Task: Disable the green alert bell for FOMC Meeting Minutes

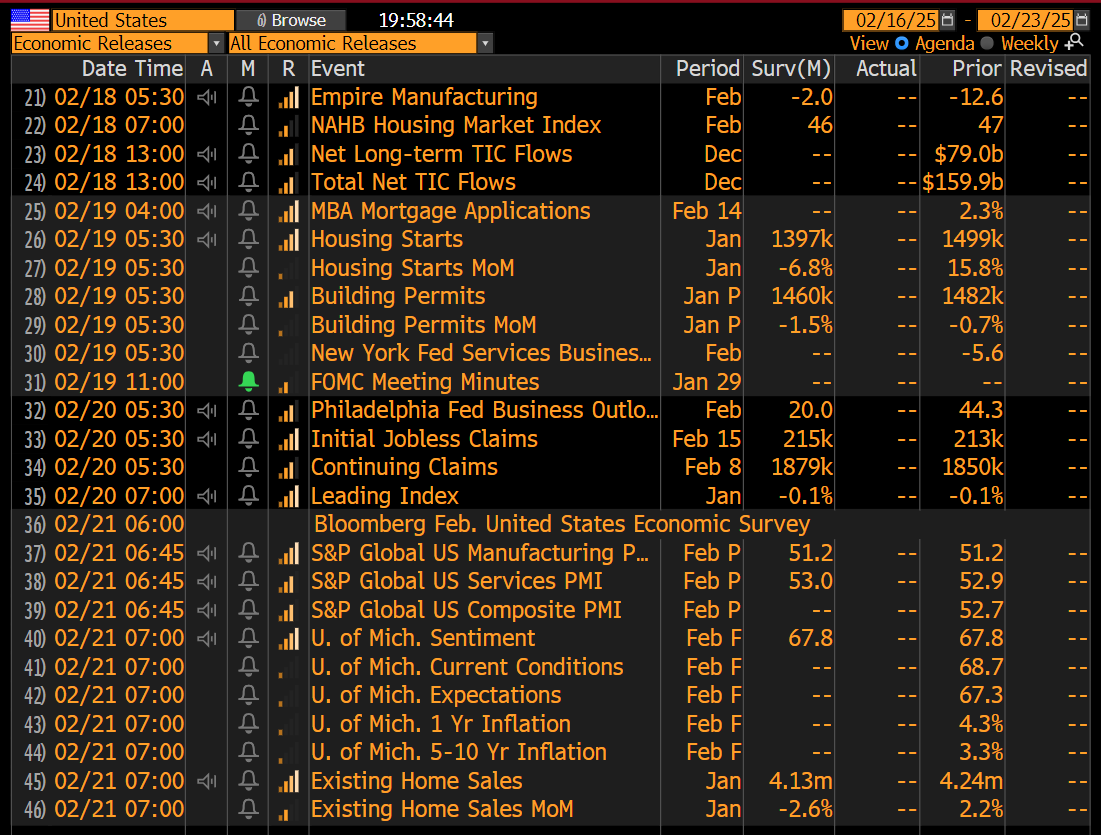Action: point(248,381)
